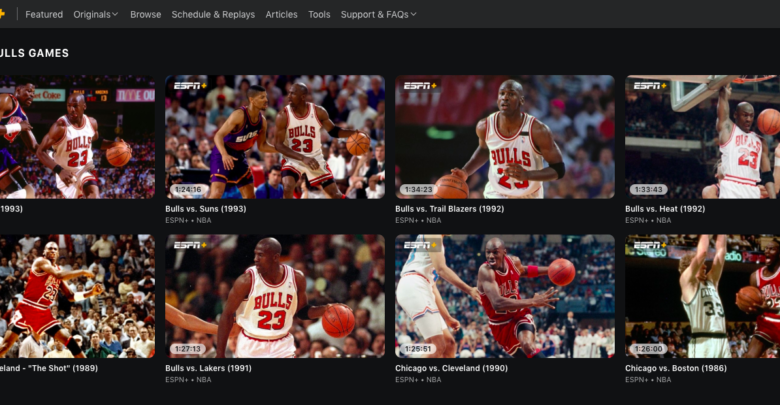
Task: Expand Support & FAQs dropdown
Action: click(378, 14)
